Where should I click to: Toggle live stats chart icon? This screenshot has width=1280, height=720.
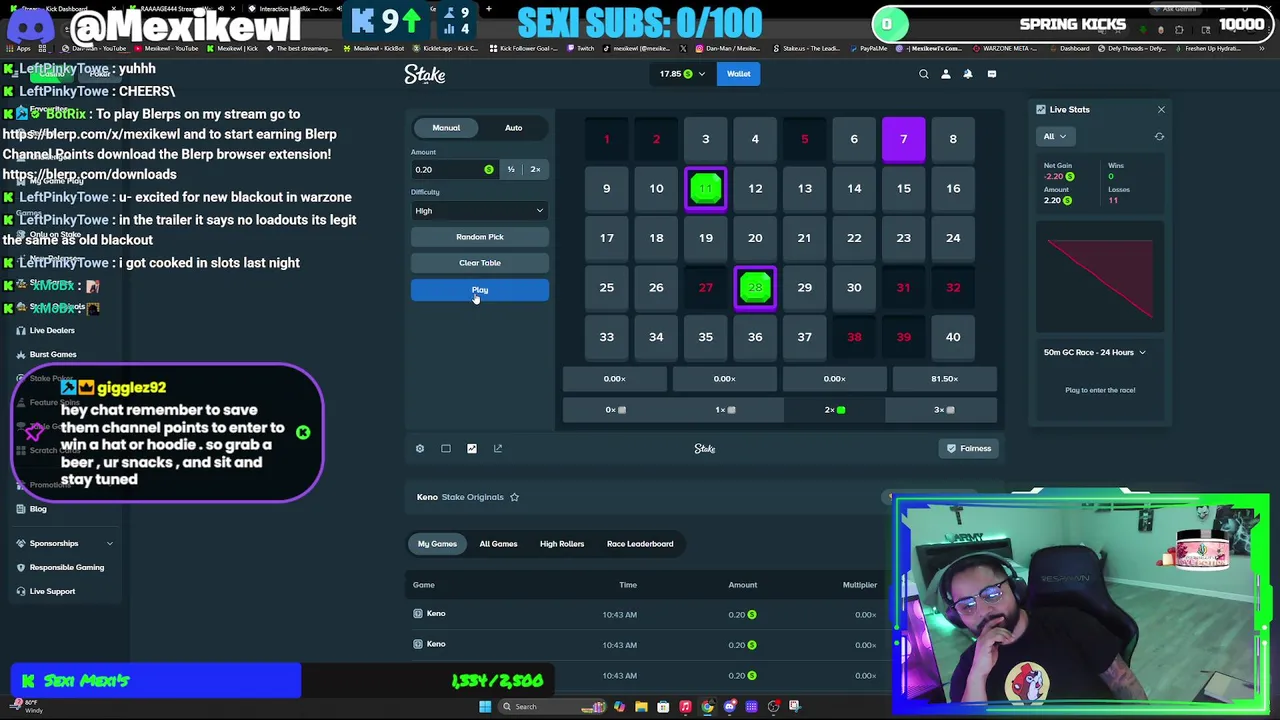[x=472, y=449]
